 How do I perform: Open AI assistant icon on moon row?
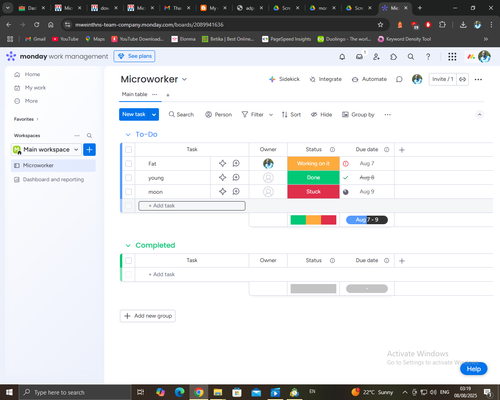[x=222, y=191]
